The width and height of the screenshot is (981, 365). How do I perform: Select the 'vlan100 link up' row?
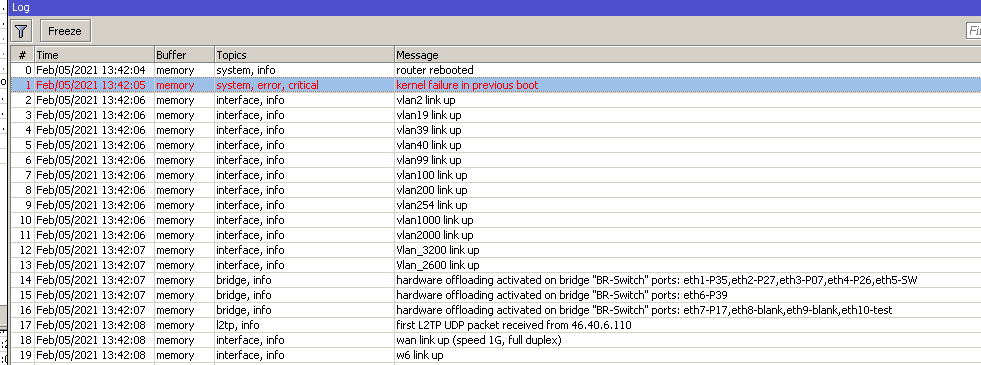point(496,175)
